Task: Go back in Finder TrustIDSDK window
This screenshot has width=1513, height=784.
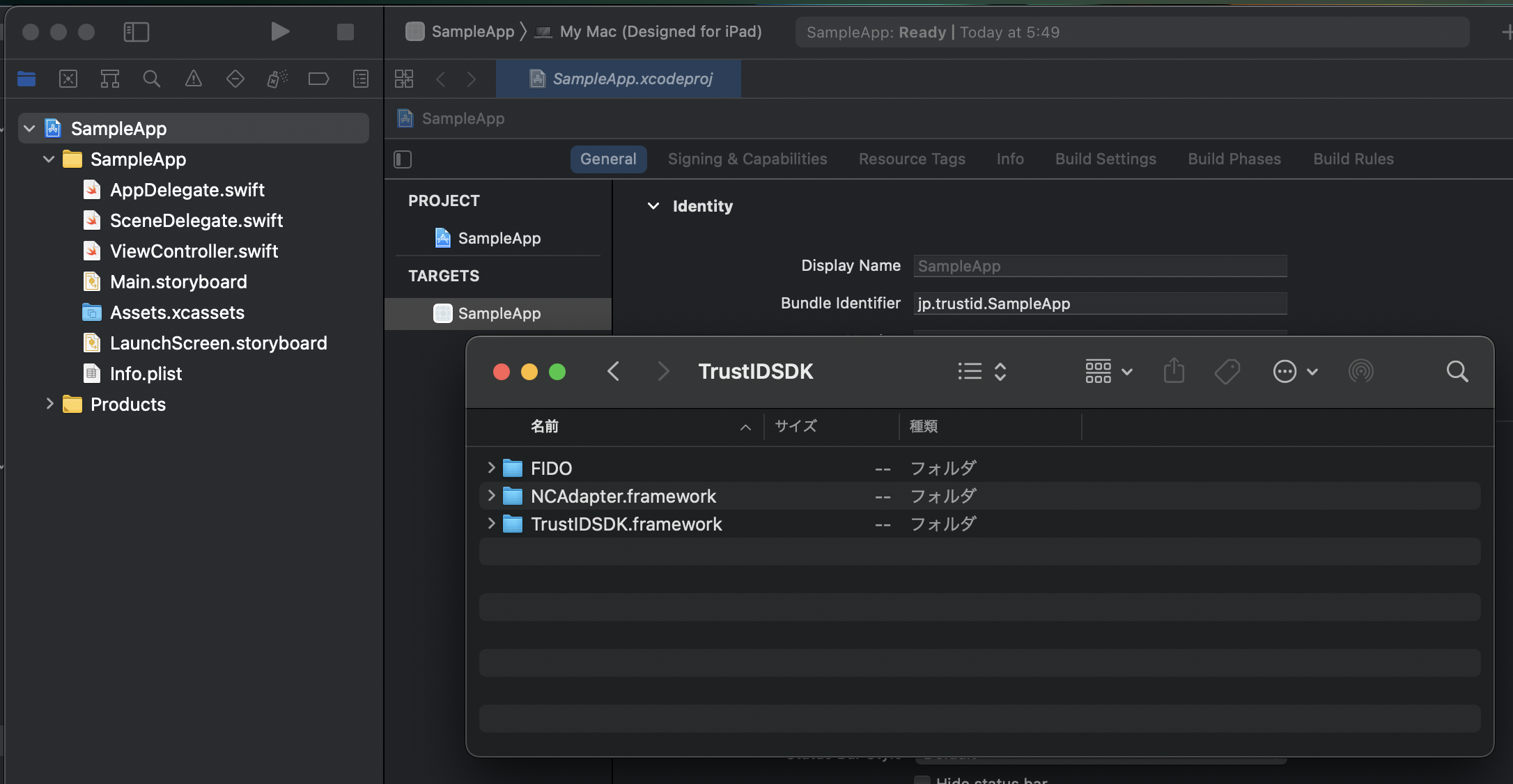Action: [614, 371]
